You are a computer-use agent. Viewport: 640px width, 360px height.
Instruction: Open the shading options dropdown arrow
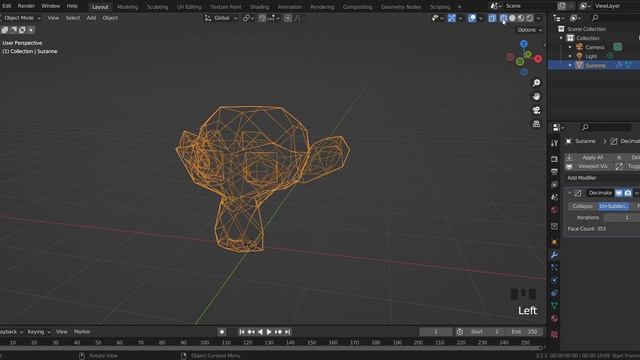coord(538,18)
